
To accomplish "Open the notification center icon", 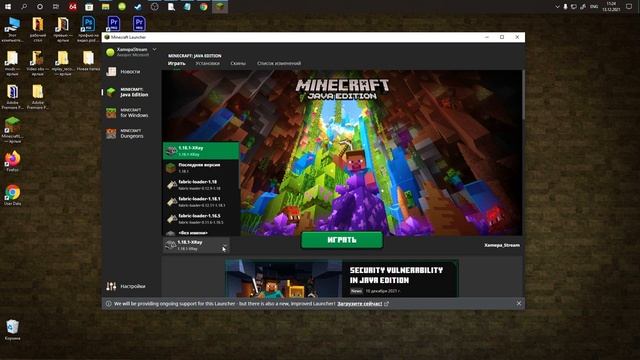I will click(x=629, y=7).
